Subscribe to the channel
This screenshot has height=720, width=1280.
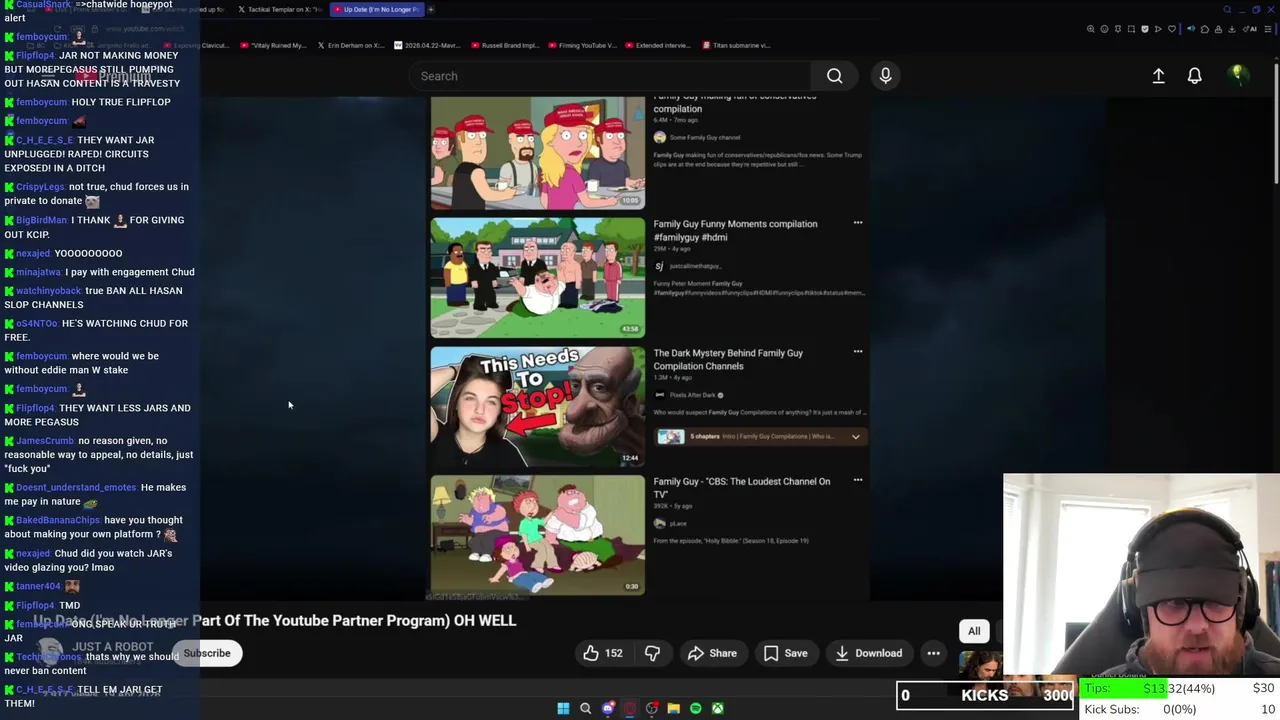point(207,653)
